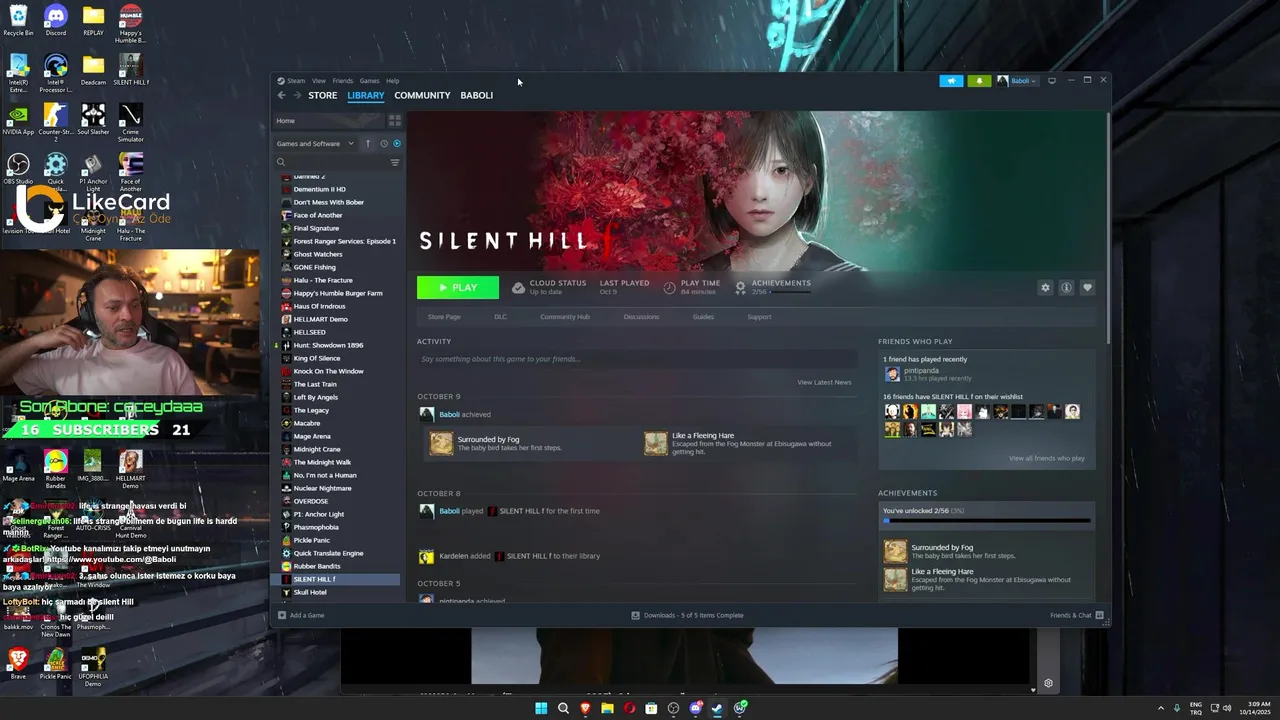This screenshot has height=720, width=1280.
Task: Open the green notifications bell
Action: click(x=979, y=81)
